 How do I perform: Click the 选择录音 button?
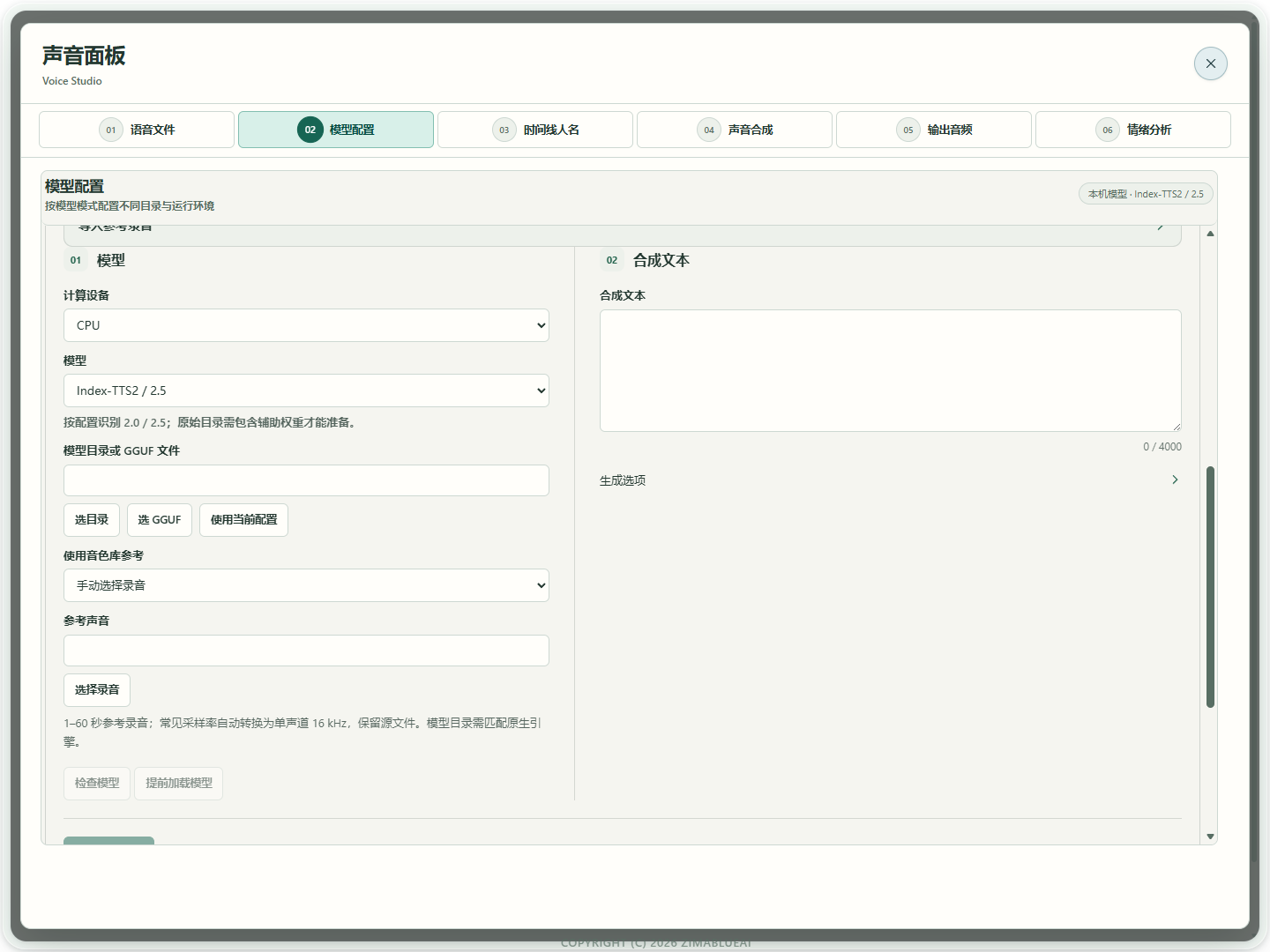click(97, 690)
